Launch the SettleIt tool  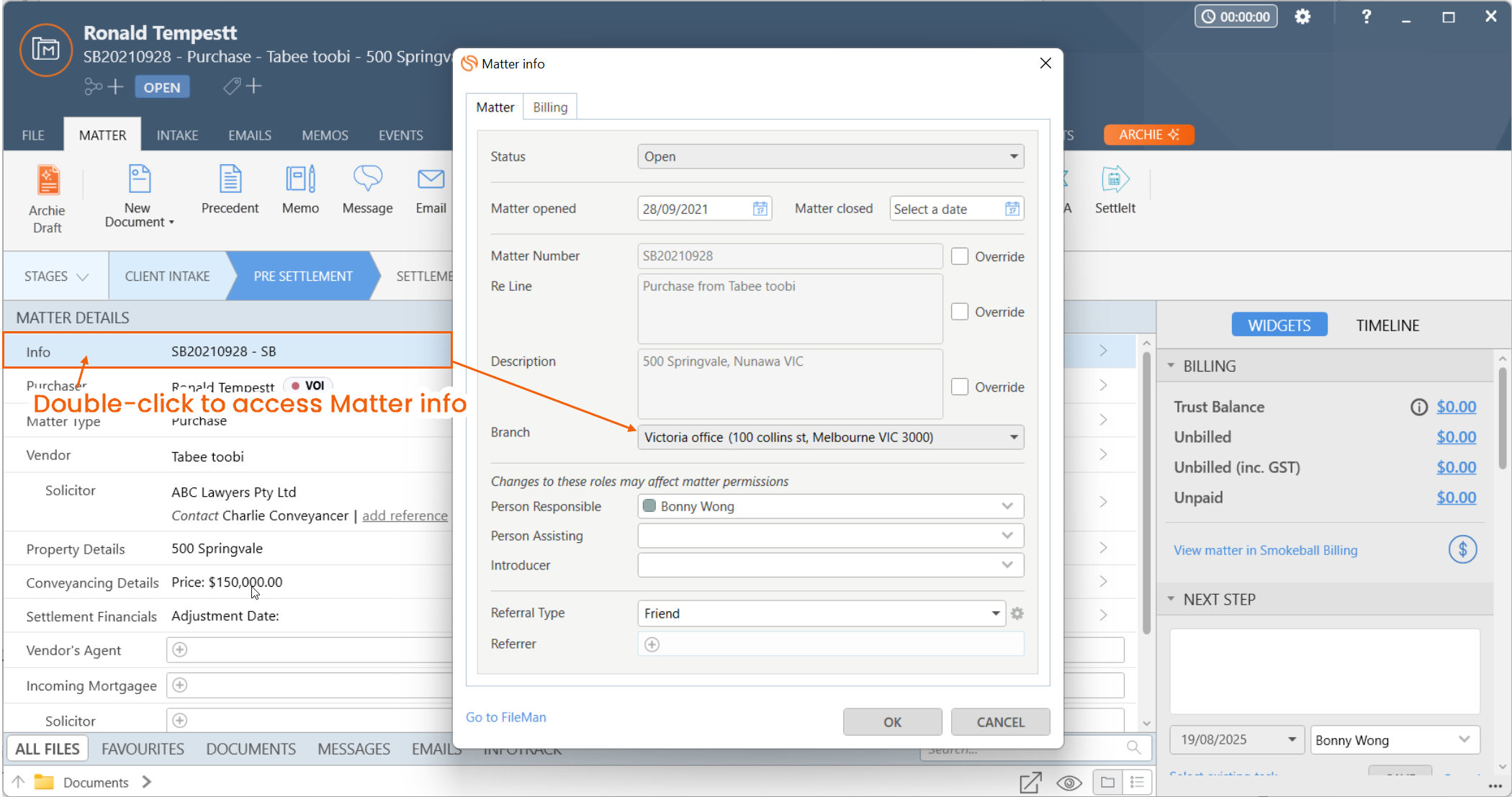(x=1115, y=191)
